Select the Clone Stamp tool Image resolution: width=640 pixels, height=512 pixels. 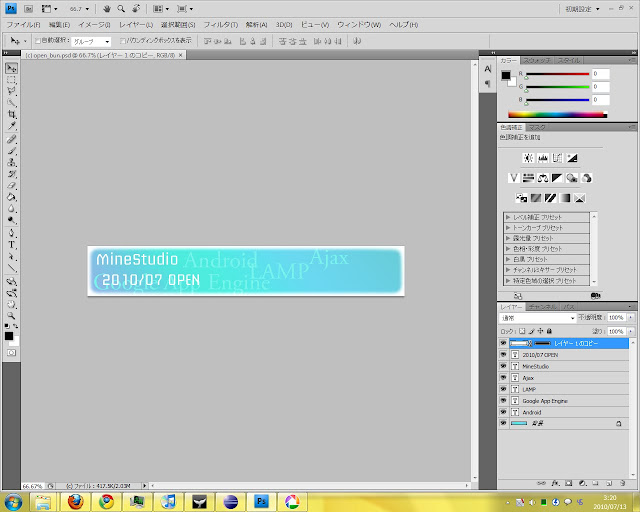pos(11,163)
